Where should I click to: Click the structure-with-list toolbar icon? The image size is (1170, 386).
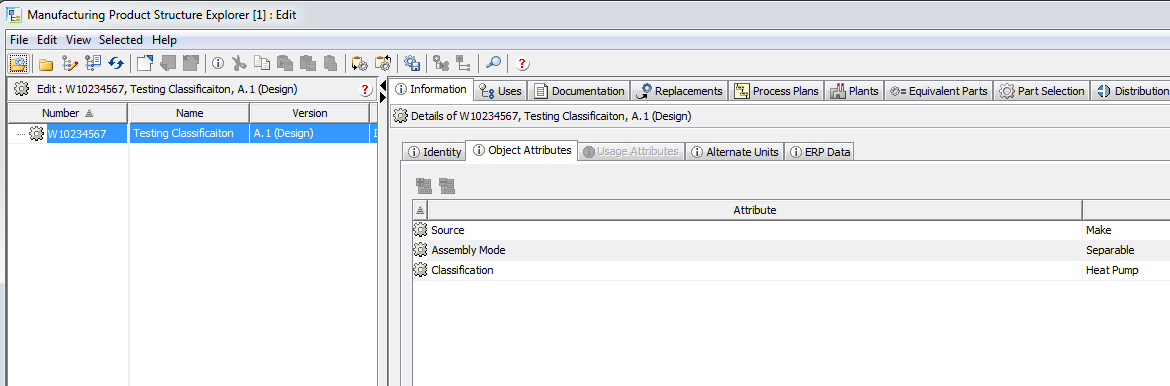coord(93,64)
